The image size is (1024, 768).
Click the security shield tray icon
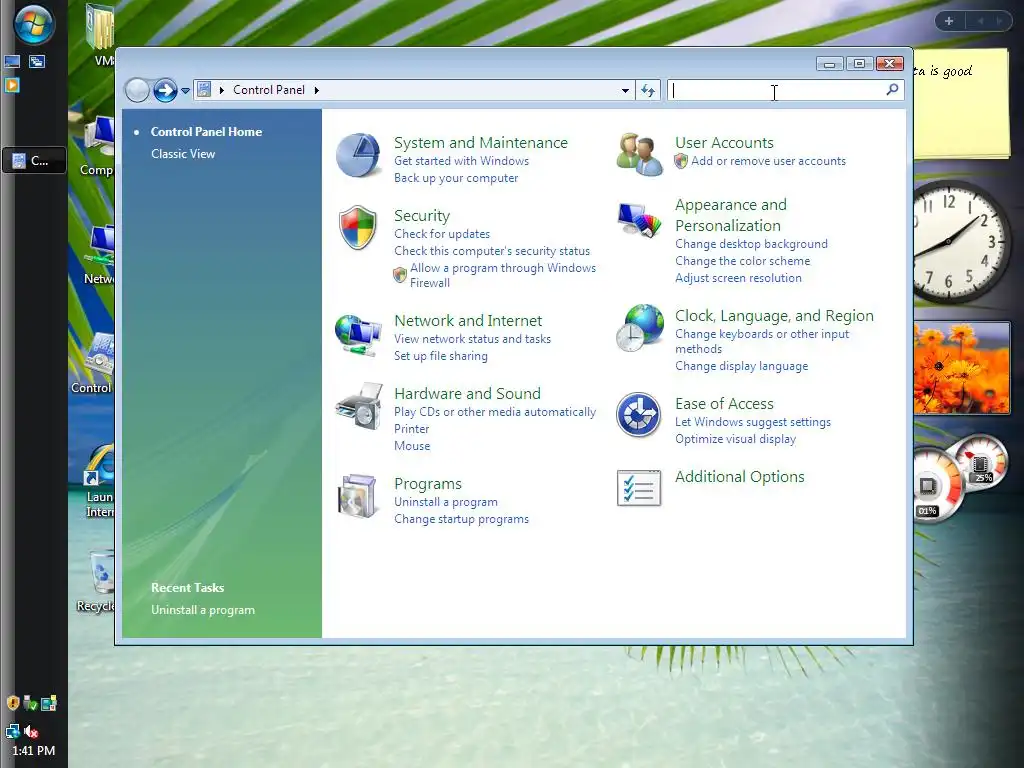coord(12,703)
